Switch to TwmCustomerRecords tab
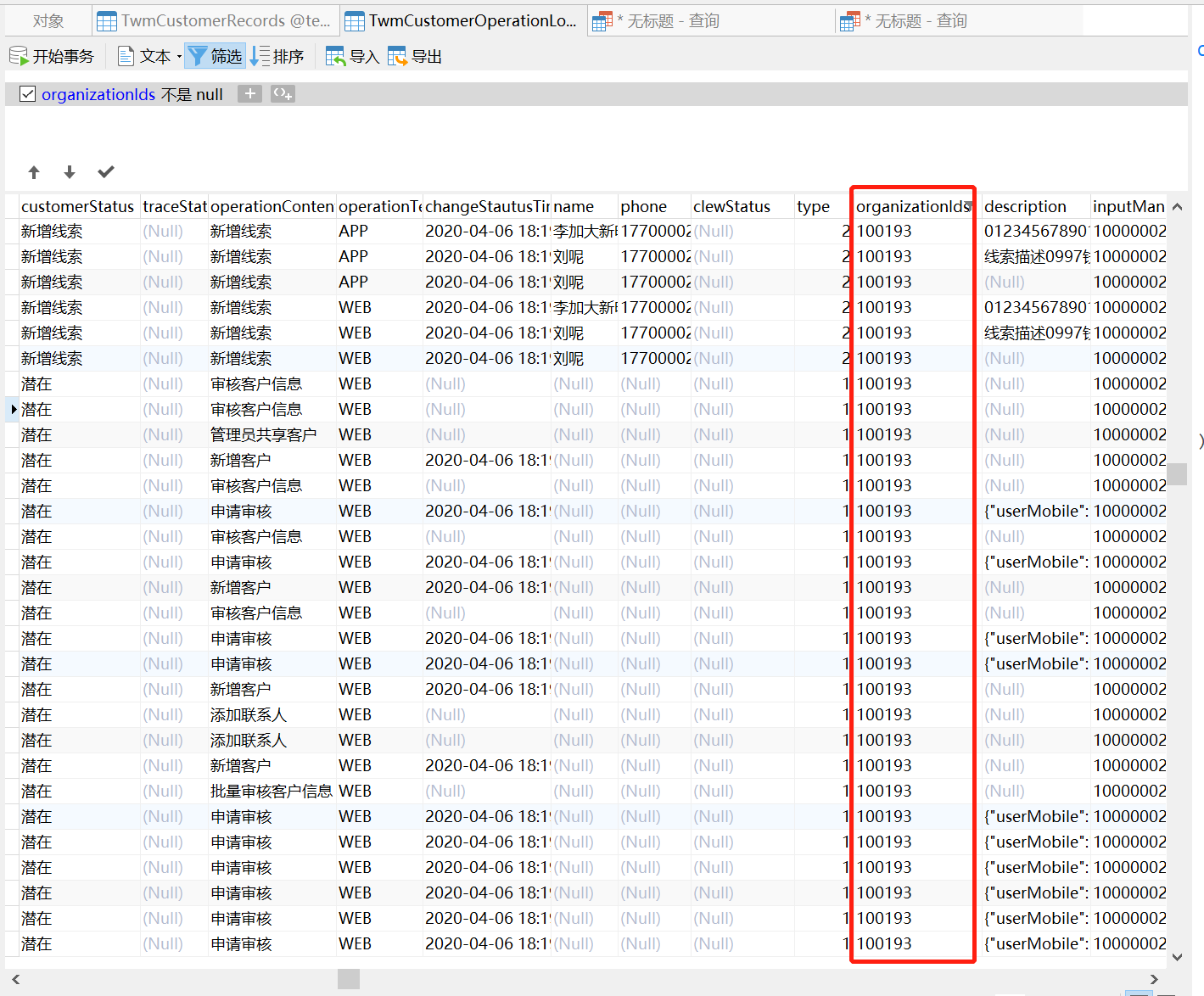Screen dimensions: 1204x996 (x=214, y=21)
